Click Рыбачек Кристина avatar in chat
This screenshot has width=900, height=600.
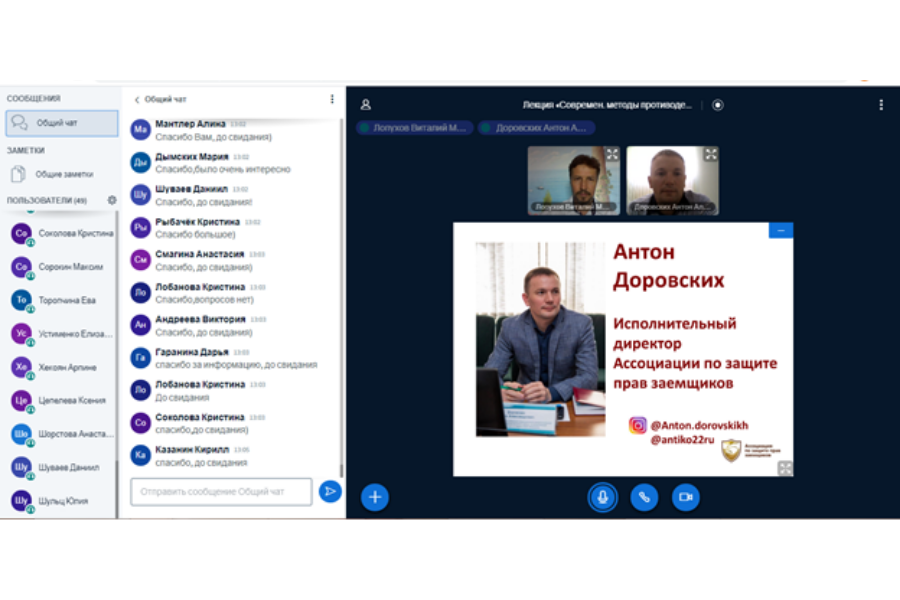141,227
